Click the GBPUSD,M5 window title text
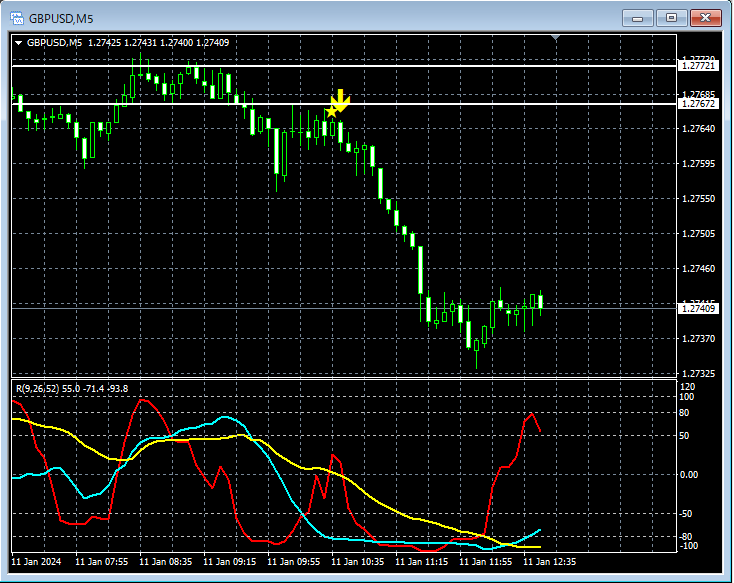The height and width of the screenshot is (583, 734). coord(61,19)
